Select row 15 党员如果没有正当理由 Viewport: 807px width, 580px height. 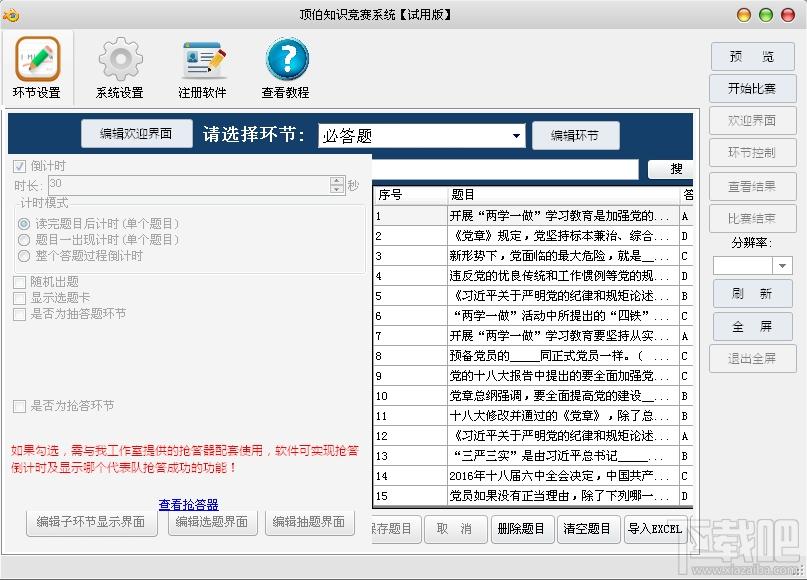click(x=533, y=496)
